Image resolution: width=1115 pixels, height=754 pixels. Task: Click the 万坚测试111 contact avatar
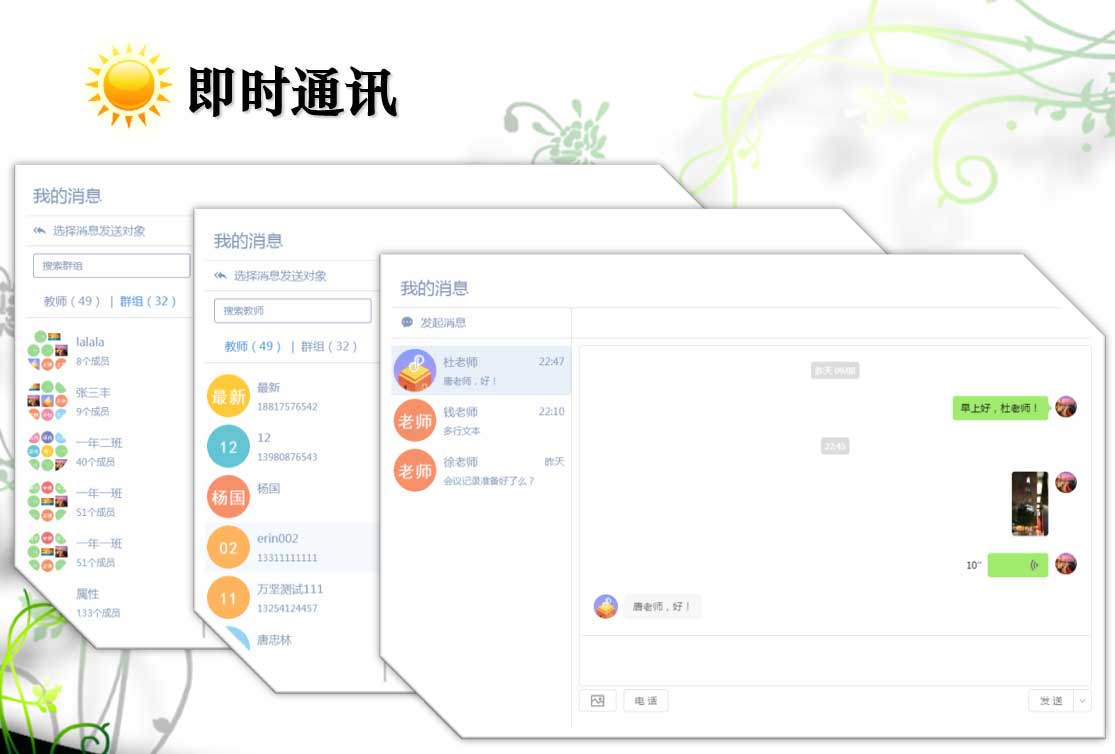[x=228, y=598]
